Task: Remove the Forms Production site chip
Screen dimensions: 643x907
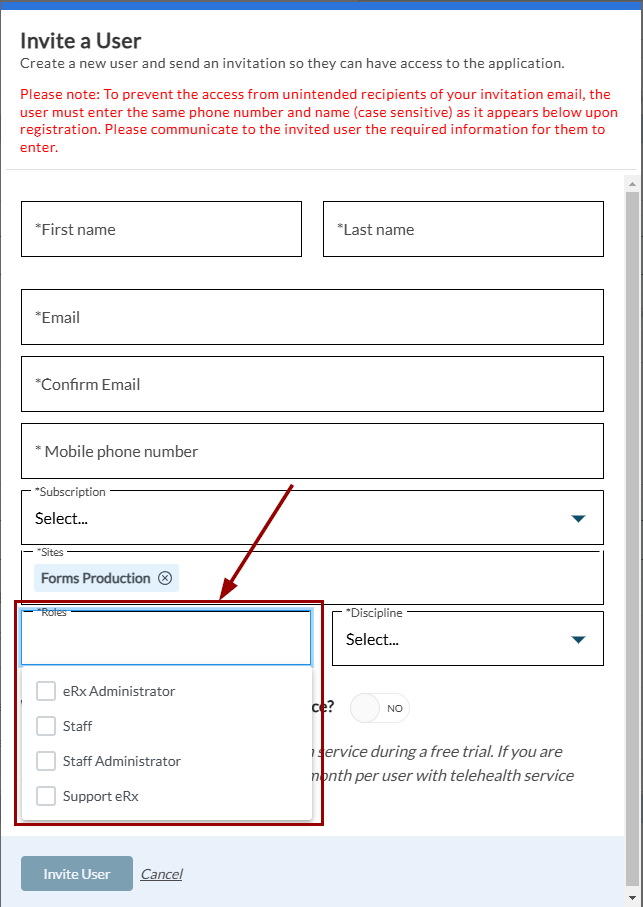Action: (165, 578)
